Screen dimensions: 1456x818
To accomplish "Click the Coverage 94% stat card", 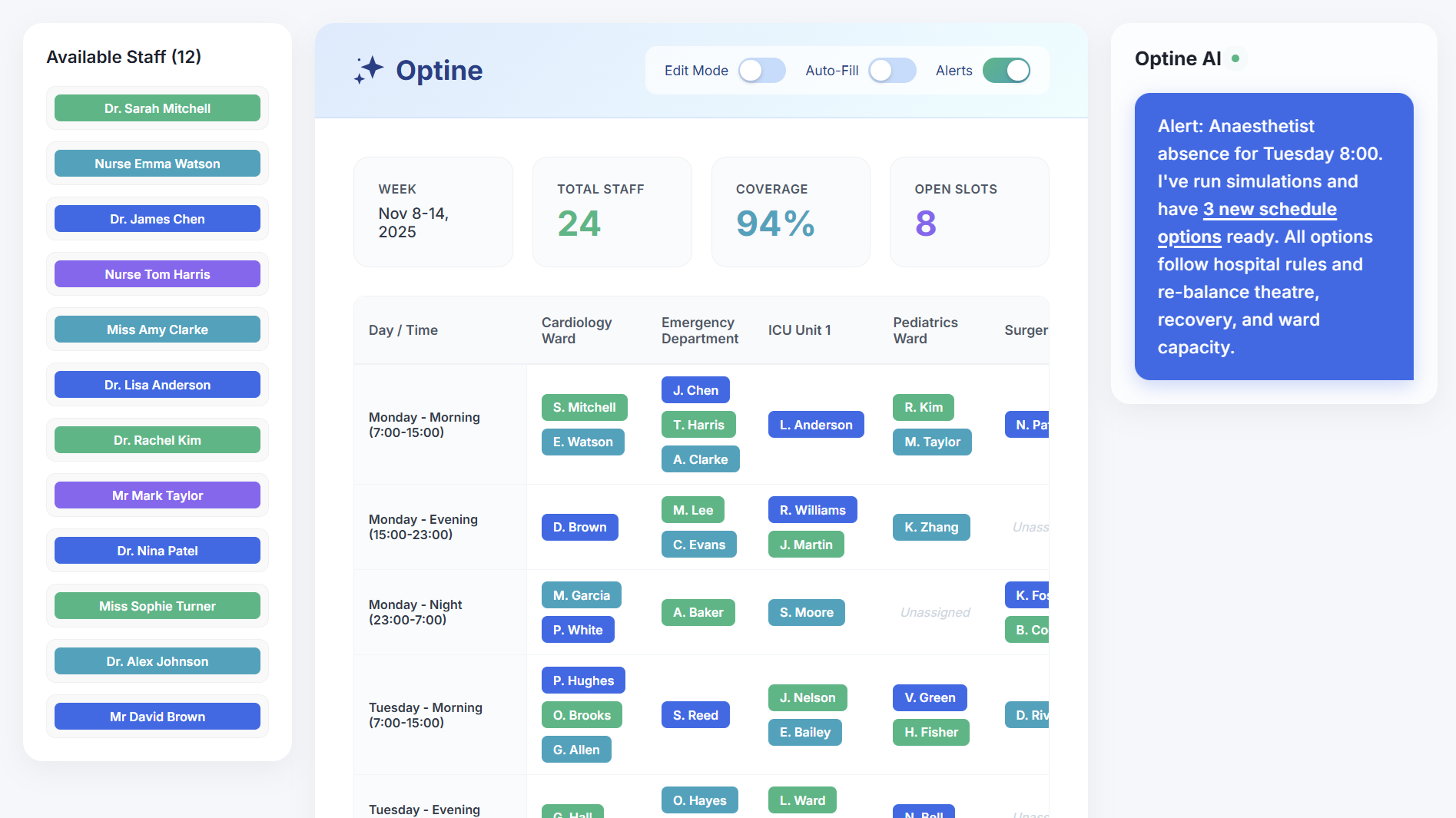I will tap(791, 212).
